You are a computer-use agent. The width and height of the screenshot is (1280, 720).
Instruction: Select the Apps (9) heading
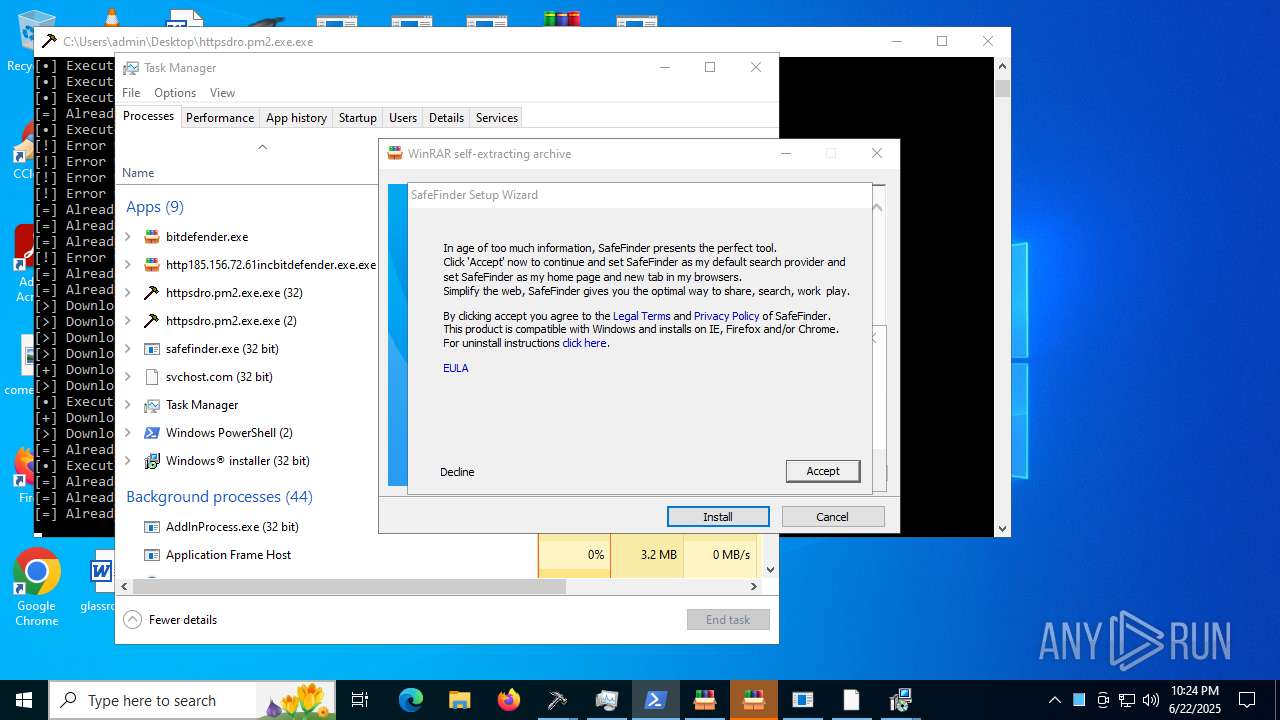coord(155,207)
